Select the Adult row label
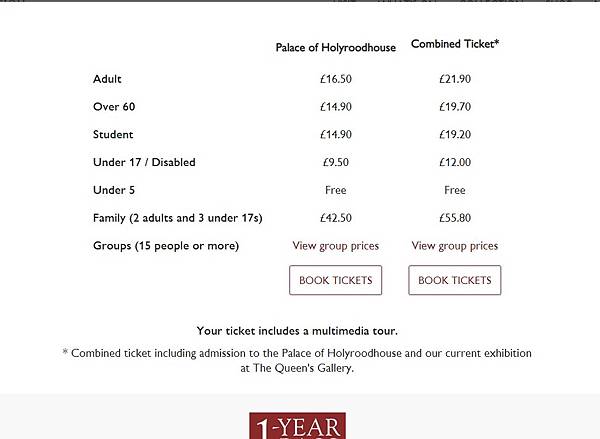The image size is (600, 439). tap(107, 79)
